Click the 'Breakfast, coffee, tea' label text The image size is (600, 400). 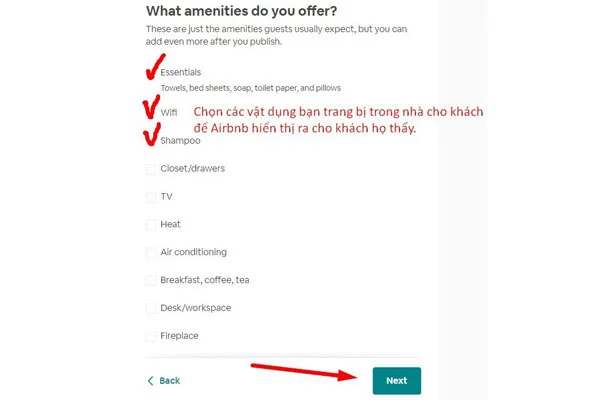pyautogui.click(x=204, y=280)
